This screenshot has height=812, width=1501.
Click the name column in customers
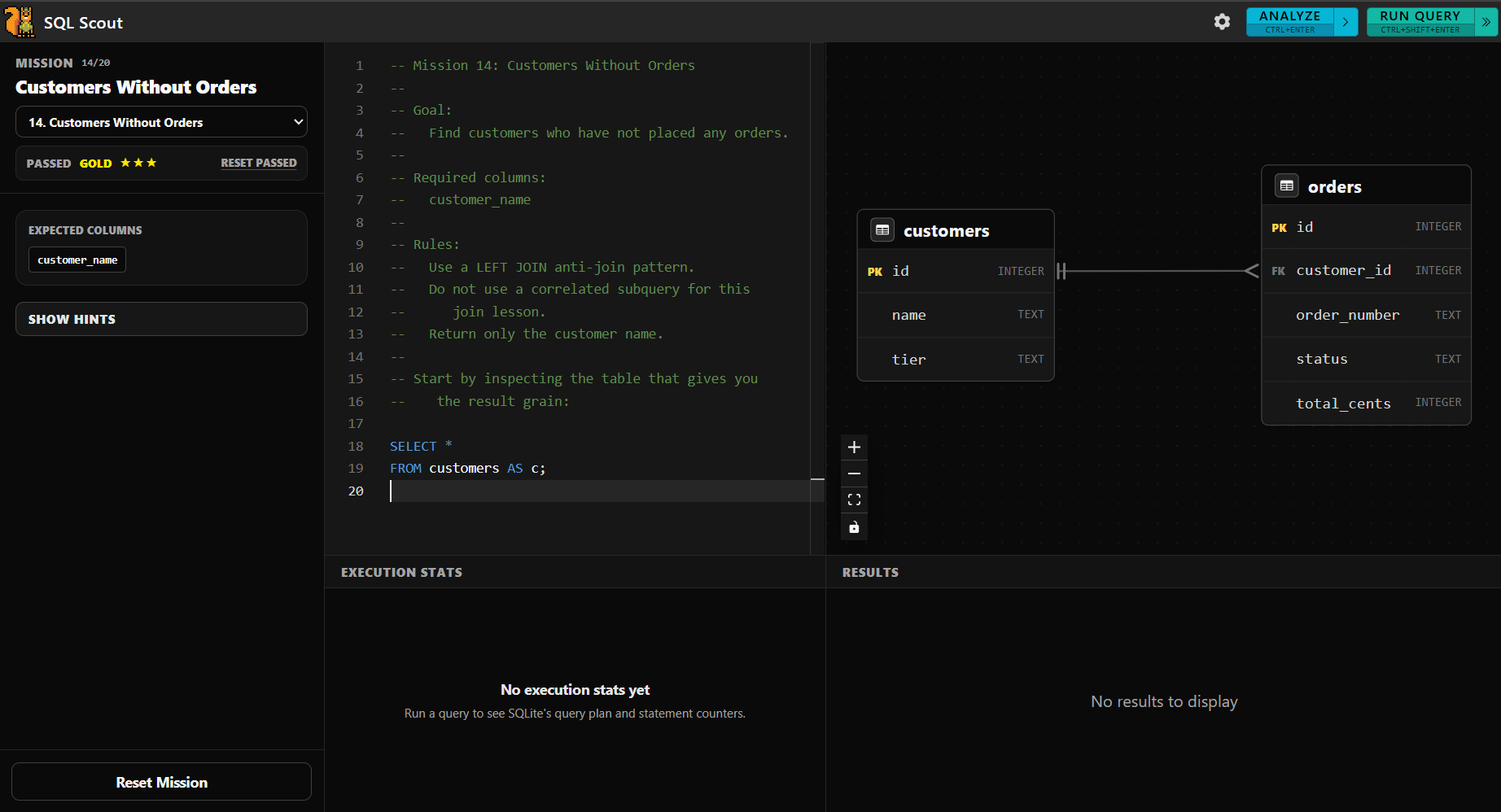click(x=956, y=315)
